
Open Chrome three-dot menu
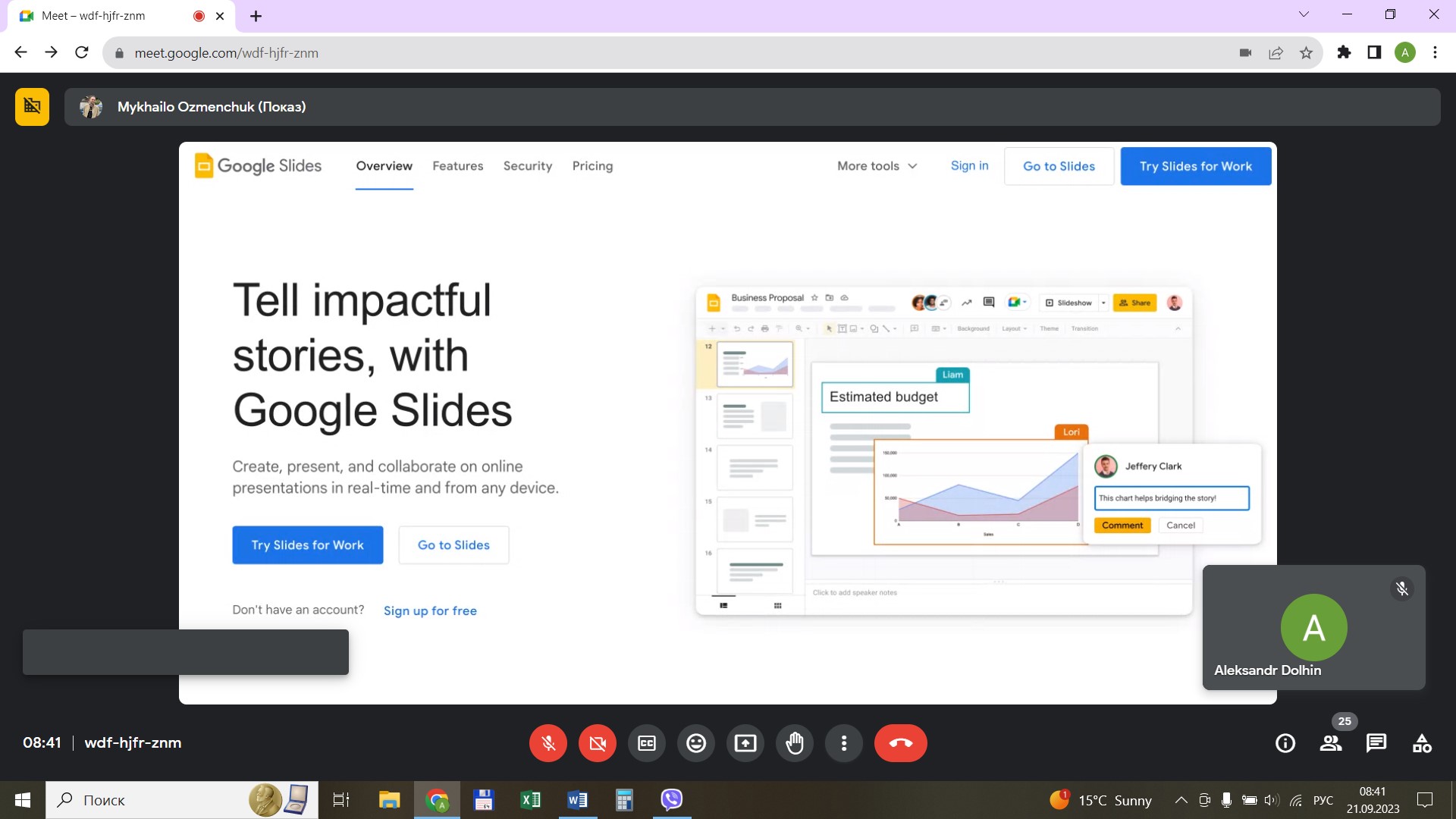[1435, 52]
